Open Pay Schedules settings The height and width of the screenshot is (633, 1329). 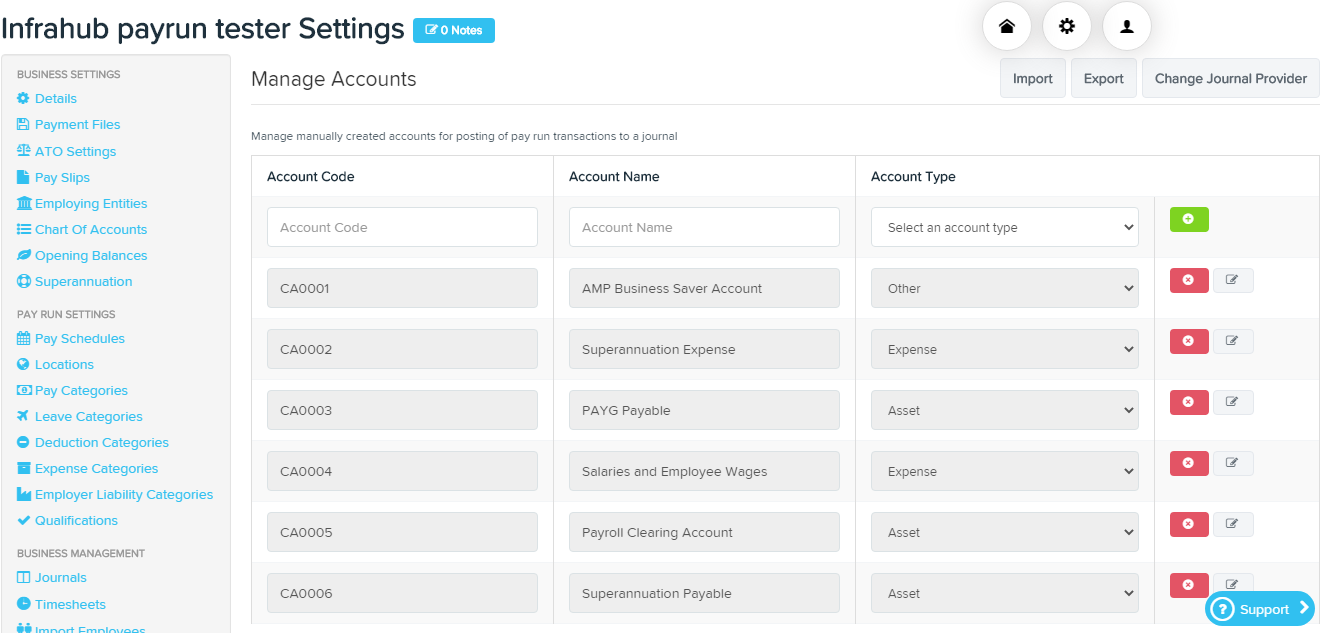(79, 338)
